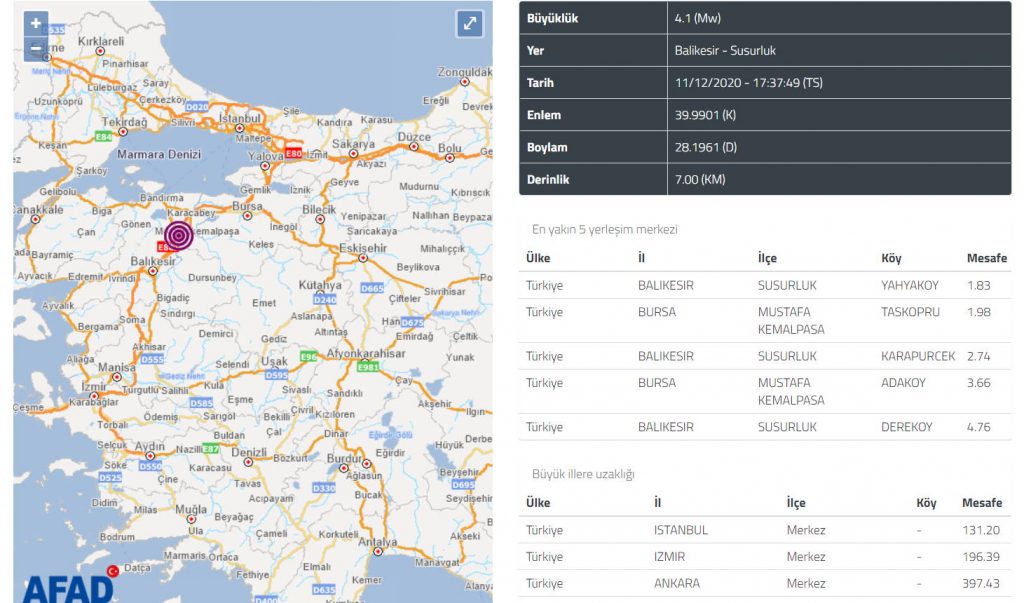Click the YAHYAKOY village cell
The height and width of the screenshot is (603, 1024).
pos(909,285)
